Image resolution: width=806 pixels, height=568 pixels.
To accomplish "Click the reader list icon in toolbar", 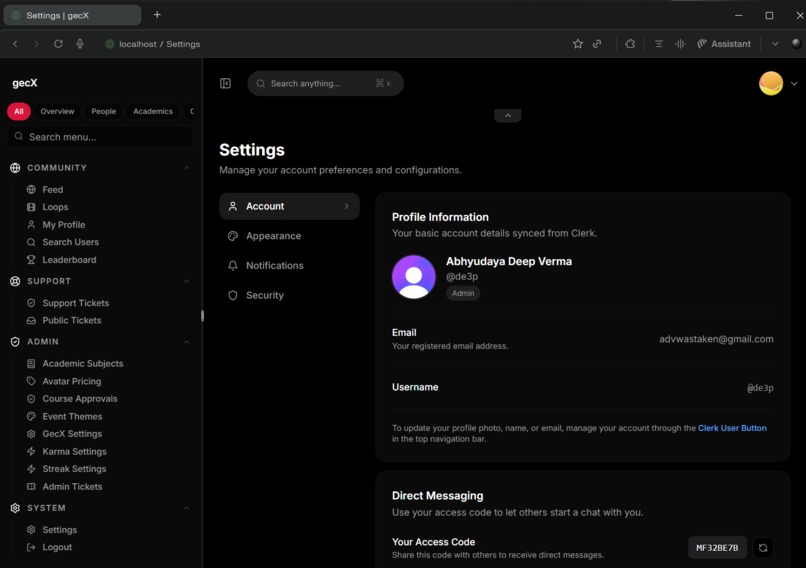I will click(658, 44).
